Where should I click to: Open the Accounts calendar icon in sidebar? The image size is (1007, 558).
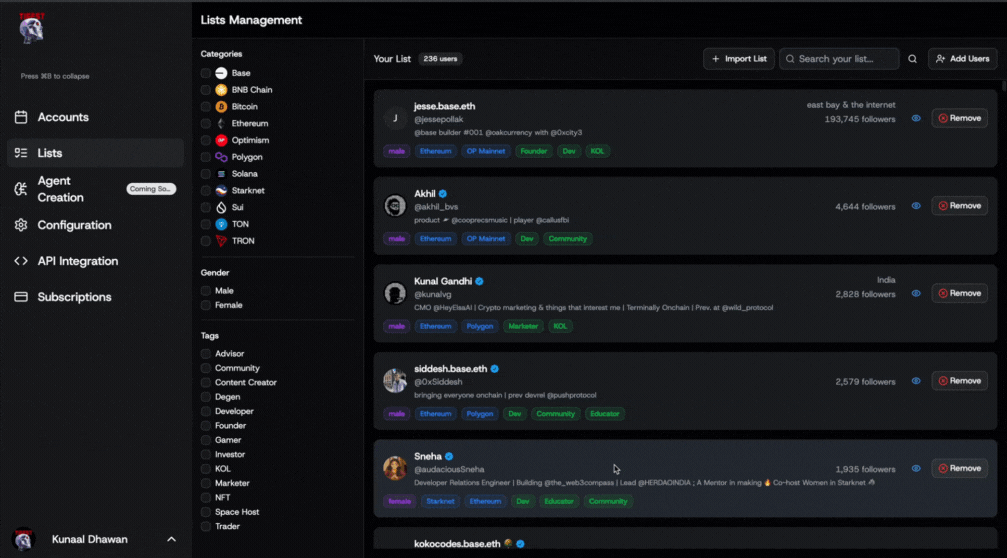(x=21, y=117)
